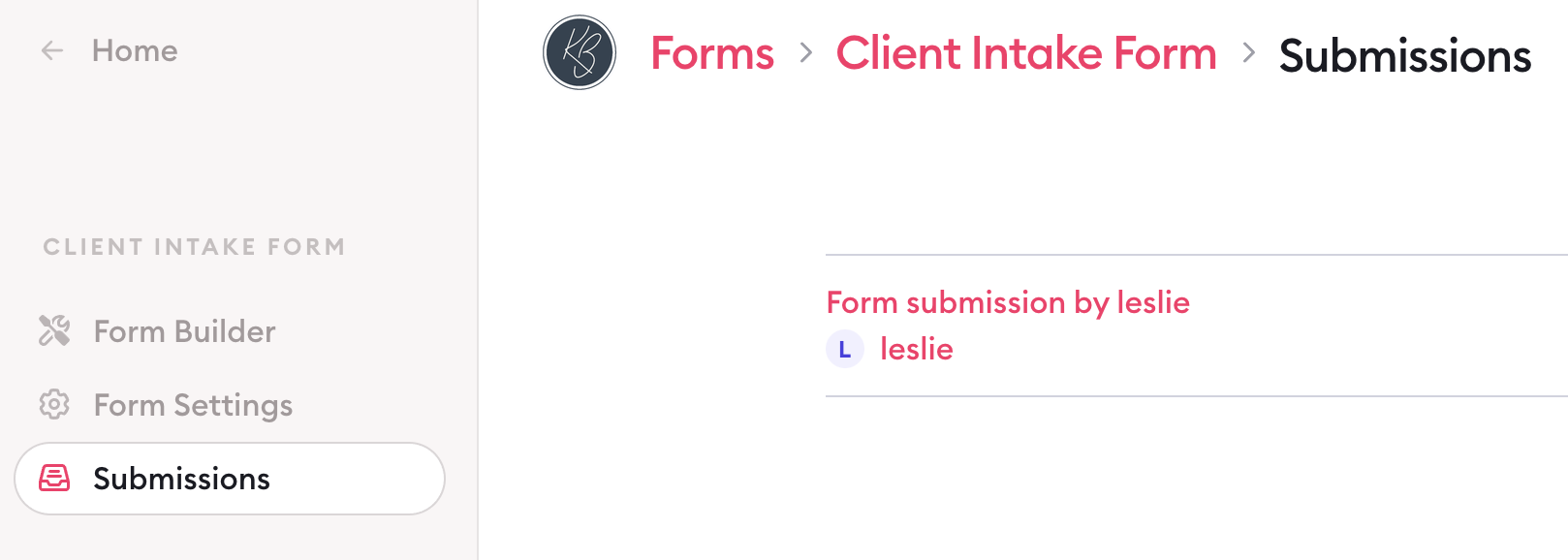Click the KB monogram logo
Image resolution: width=1568 pixels, height=560 pixels.
click(x=580, y=52)
